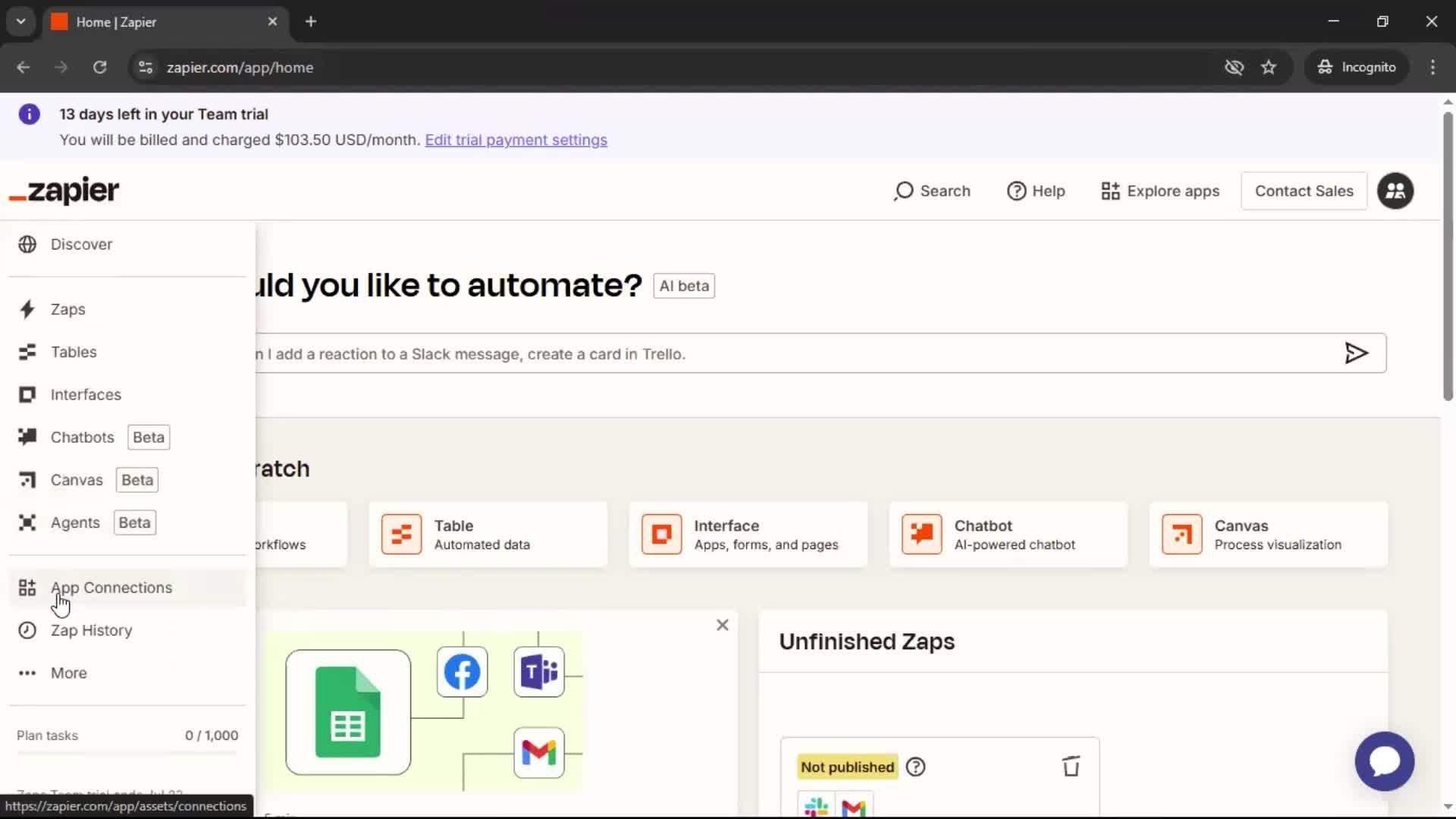Image resolution: width=1456 pixels, height=819 pixels.
Task: Open Chatbots beta section
Action: 127,438
